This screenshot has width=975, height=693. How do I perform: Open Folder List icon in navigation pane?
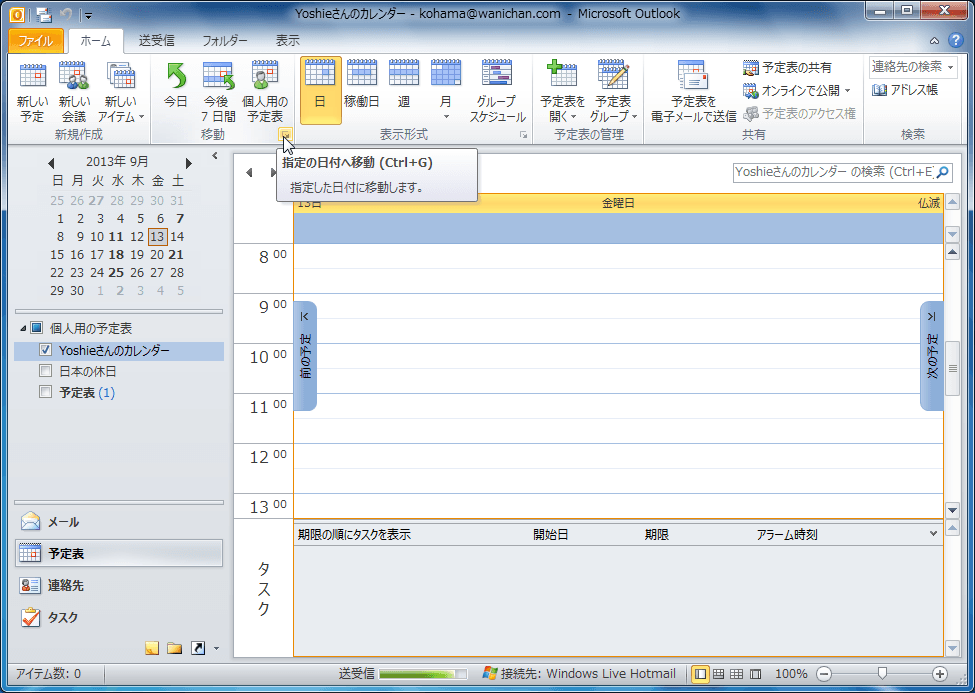coord(175,649)
